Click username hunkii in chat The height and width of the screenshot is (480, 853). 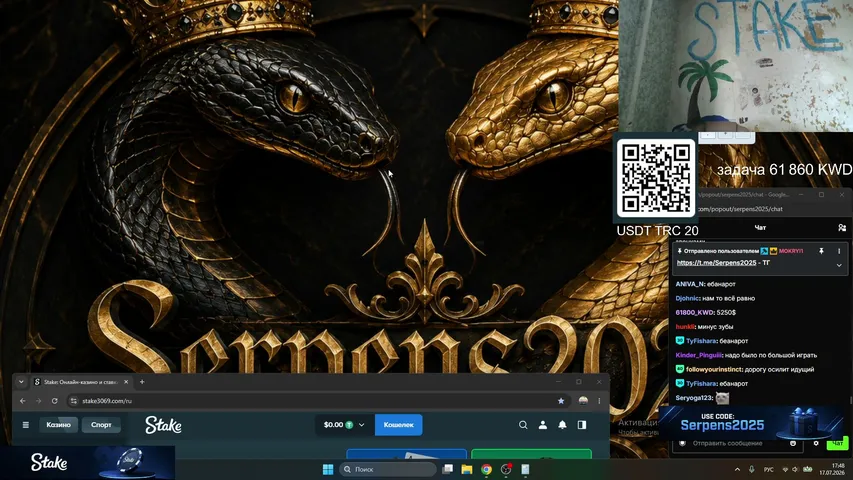pyautogui.click(x=685, y=327)
